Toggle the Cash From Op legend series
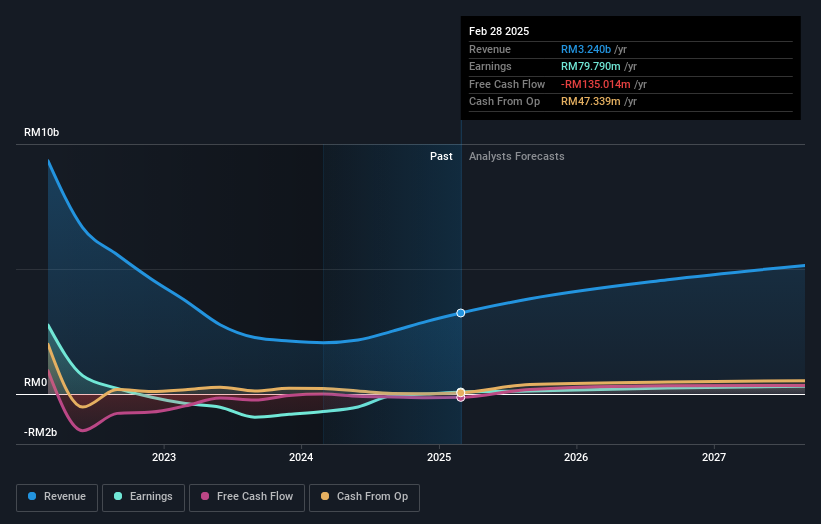 [x=364, y=497]
